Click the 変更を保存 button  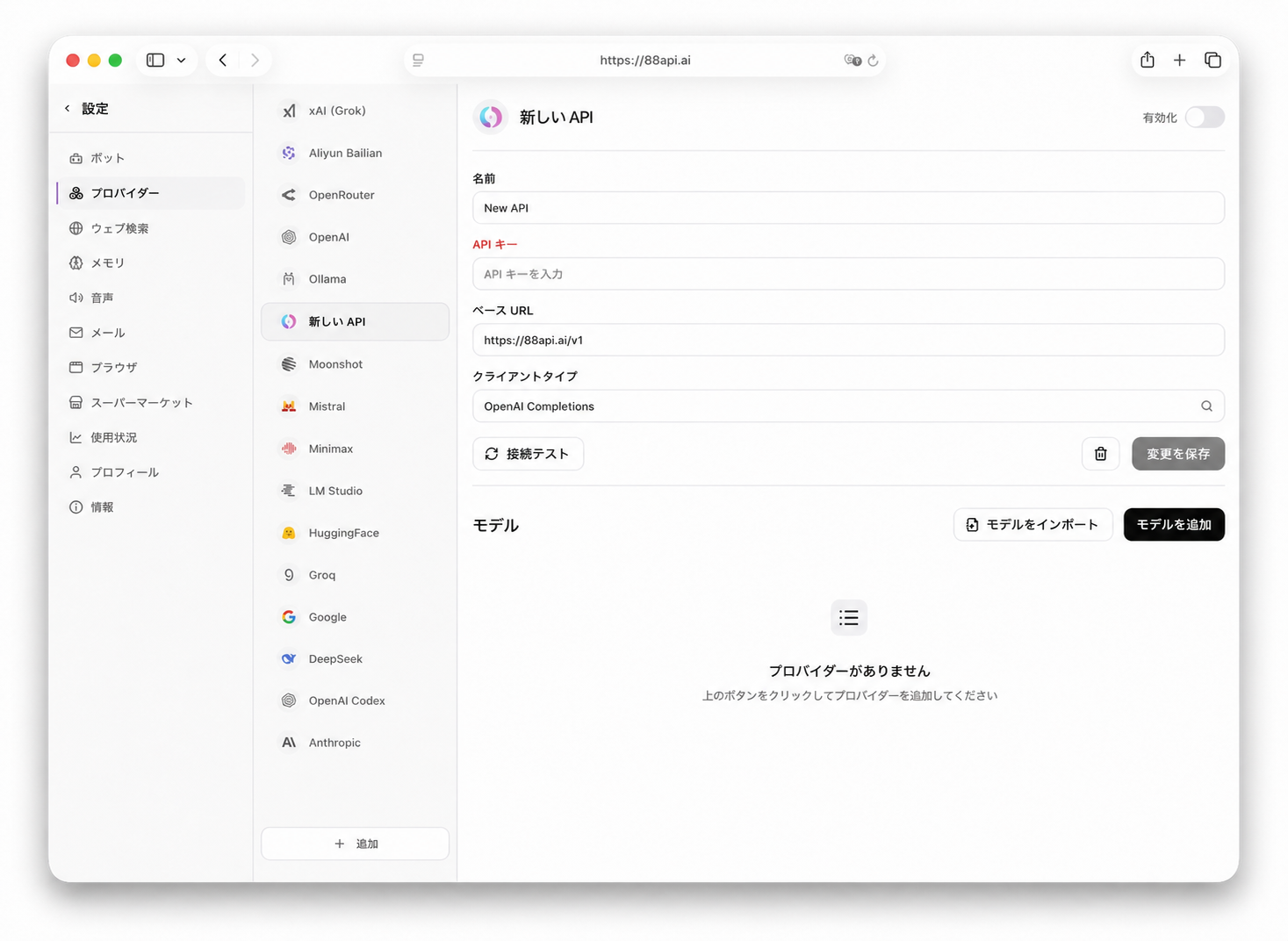point(1178,454)
